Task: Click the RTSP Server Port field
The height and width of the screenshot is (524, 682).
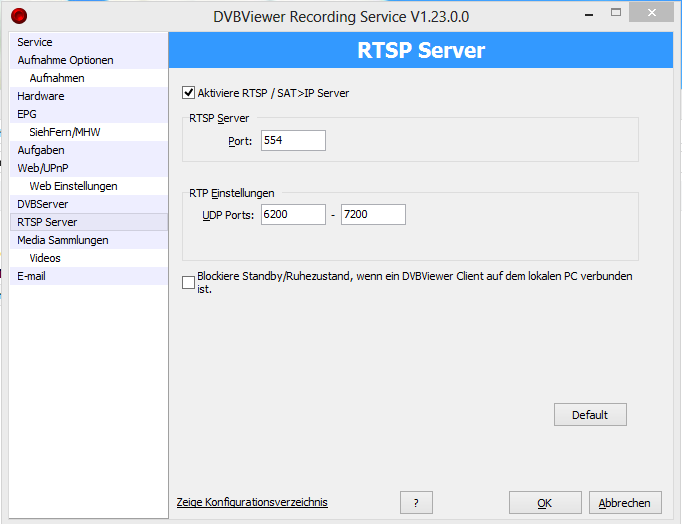Action: pyautogui.click(x=293, y=141)
